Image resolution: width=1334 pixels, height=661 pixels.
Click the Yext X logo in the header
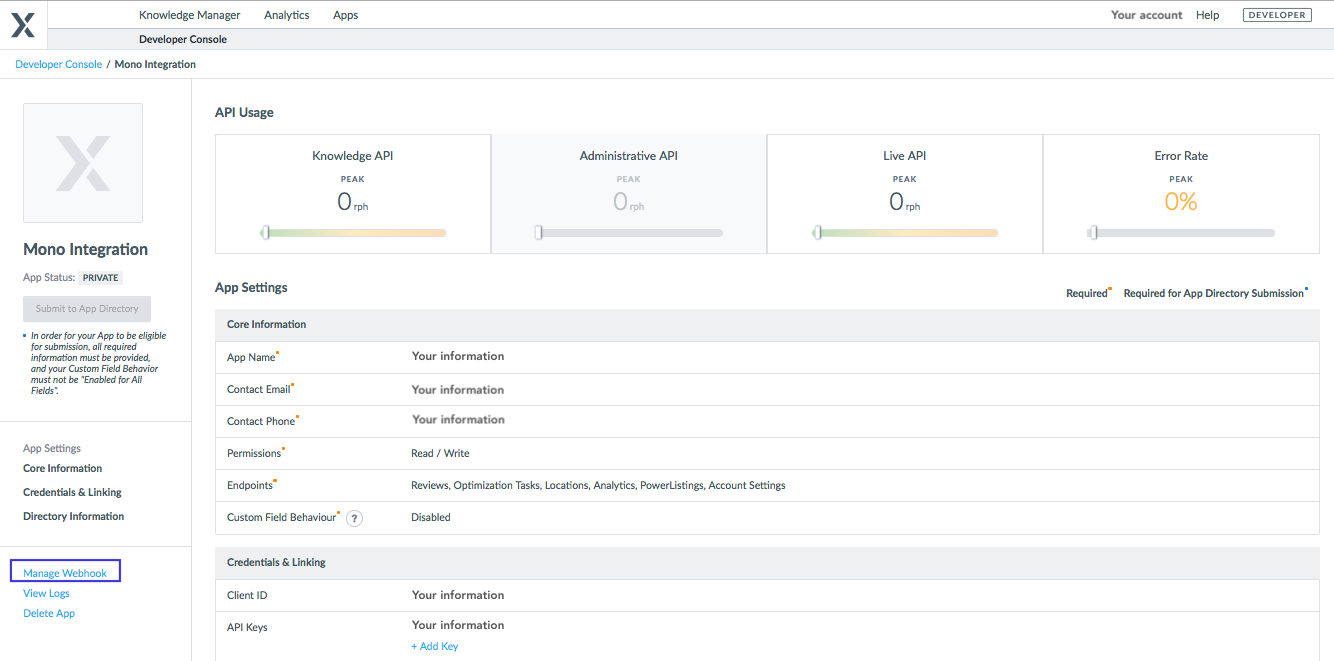(x=23, y=25)
